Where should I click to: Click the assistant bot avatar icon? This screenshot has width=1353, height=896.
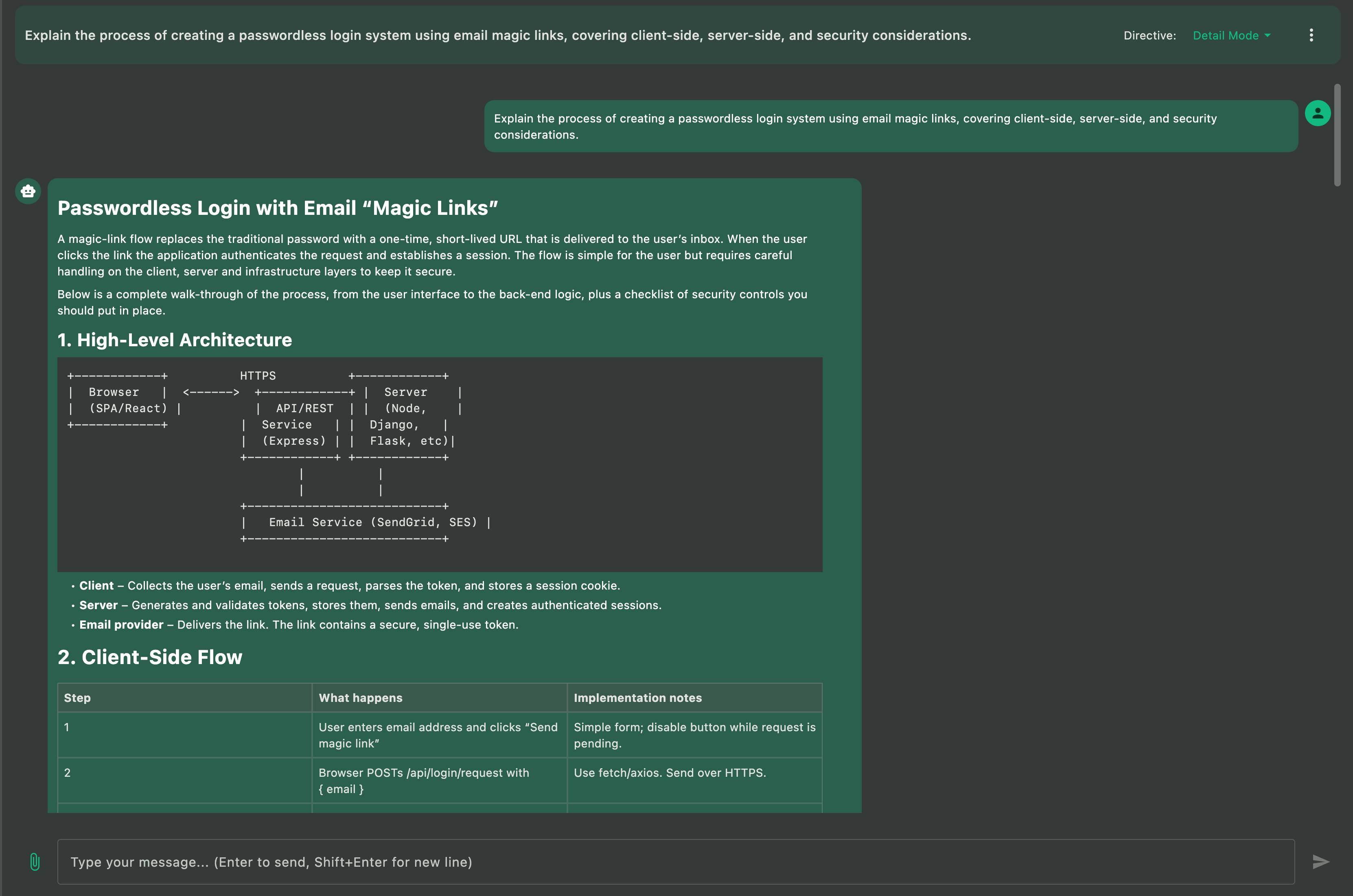pyautogui.click(x=28, y=191)
